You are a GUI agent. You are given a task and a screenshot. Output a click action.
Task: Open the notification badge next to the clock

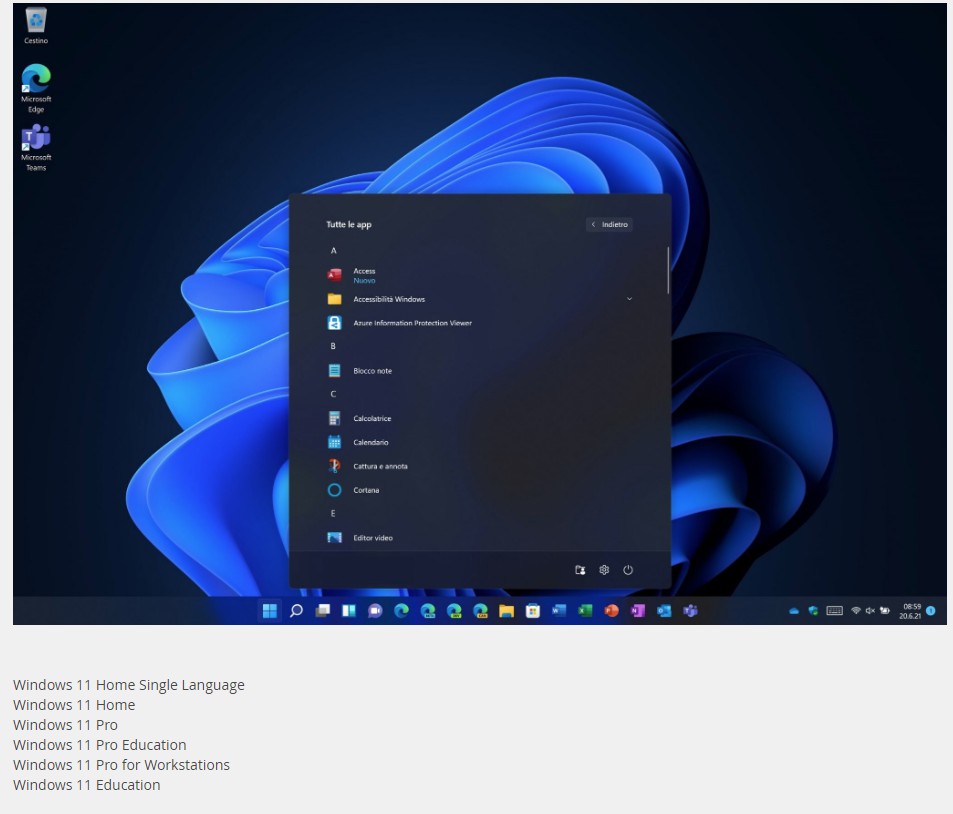(x=931, y=611)
